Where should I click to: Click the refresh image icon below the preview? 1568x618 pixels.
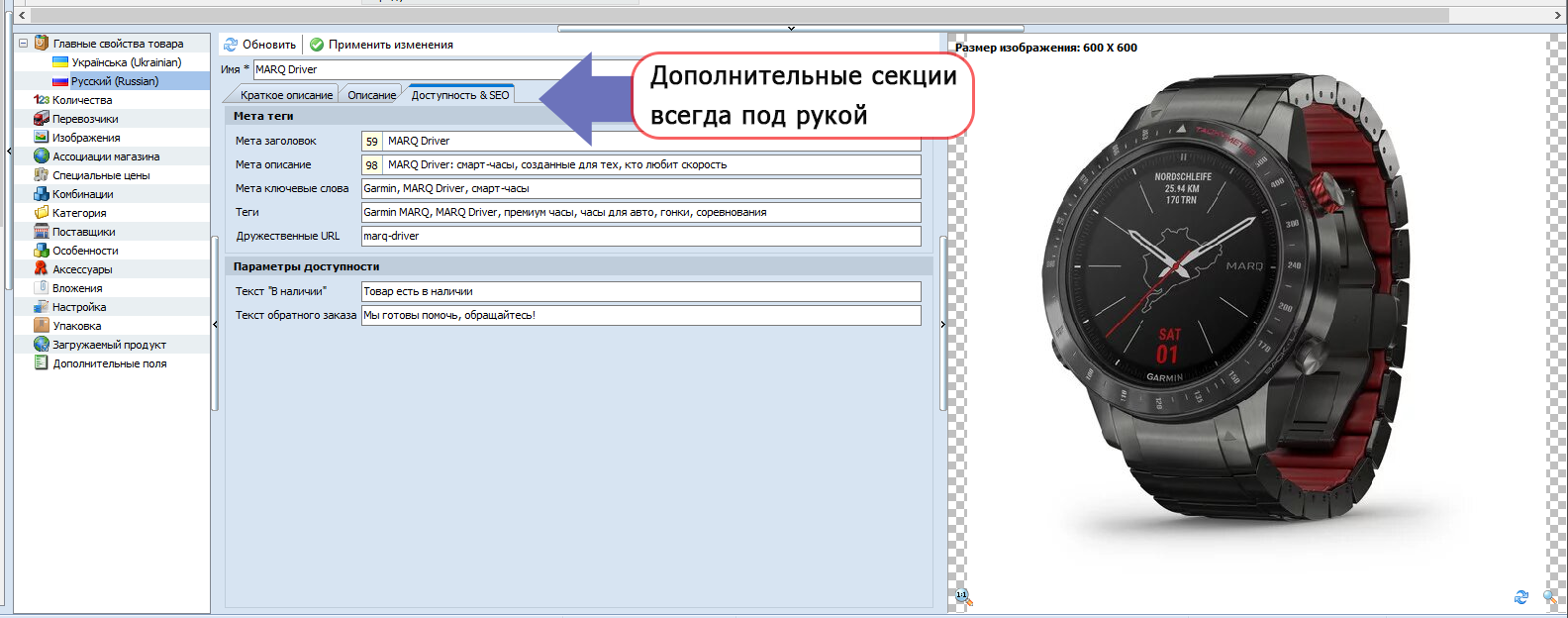[1521, 596]
